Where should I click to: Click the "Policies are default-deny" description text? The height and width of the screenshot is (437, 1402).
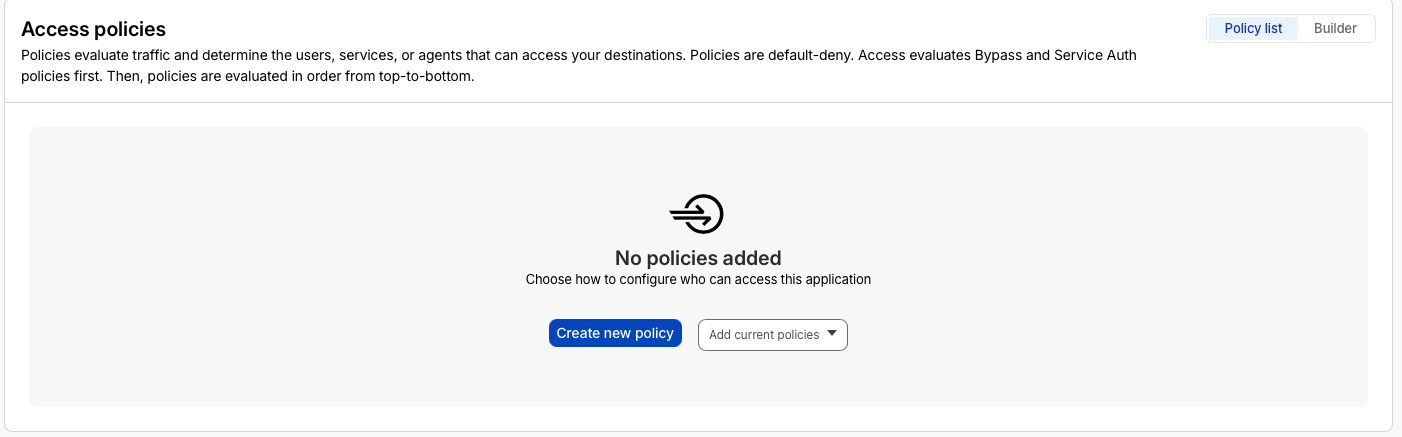click(770, 55)
